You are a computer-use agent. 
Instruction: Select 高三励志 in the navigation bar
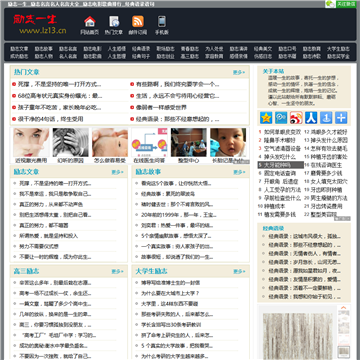click(190, 56)
